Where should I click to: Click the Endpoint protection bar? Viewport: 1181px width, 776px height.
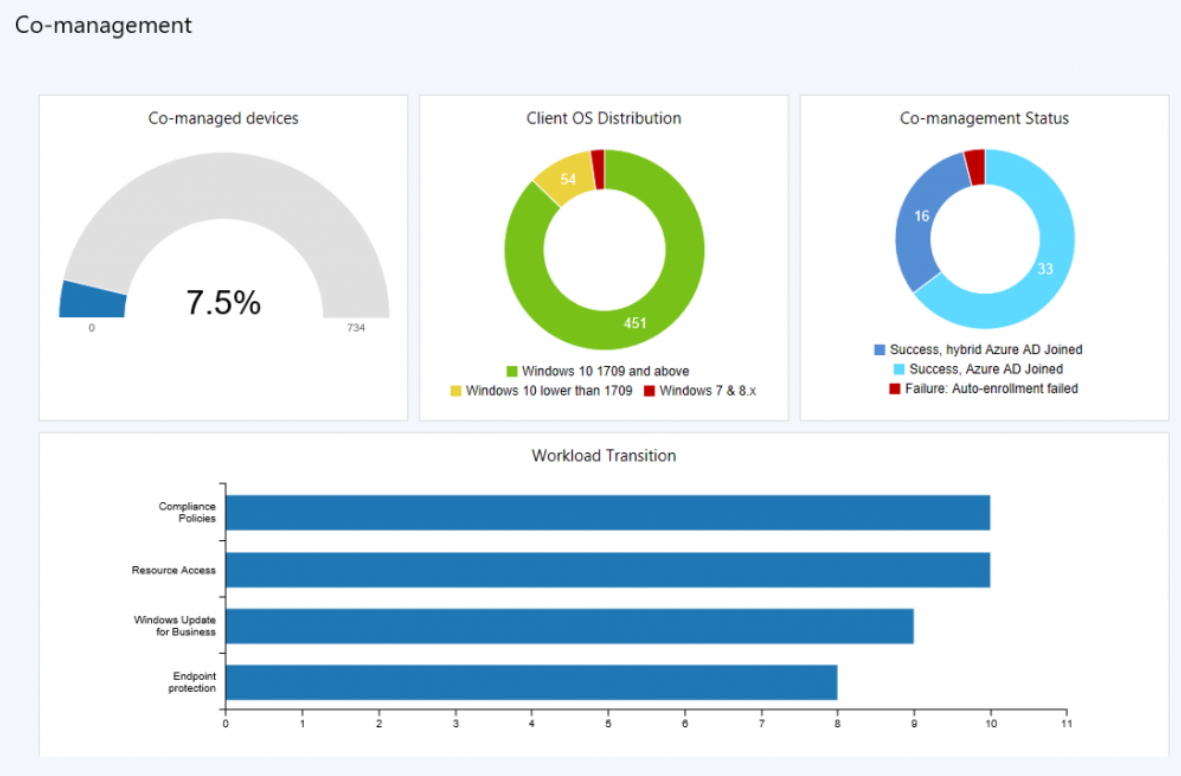coord(532,683)
